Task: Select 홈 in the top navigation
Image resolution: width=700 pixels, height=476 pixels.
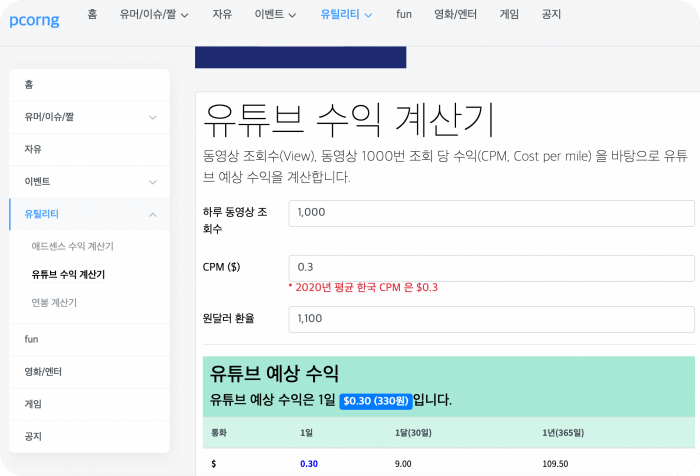Action: [x=92, y=14]
